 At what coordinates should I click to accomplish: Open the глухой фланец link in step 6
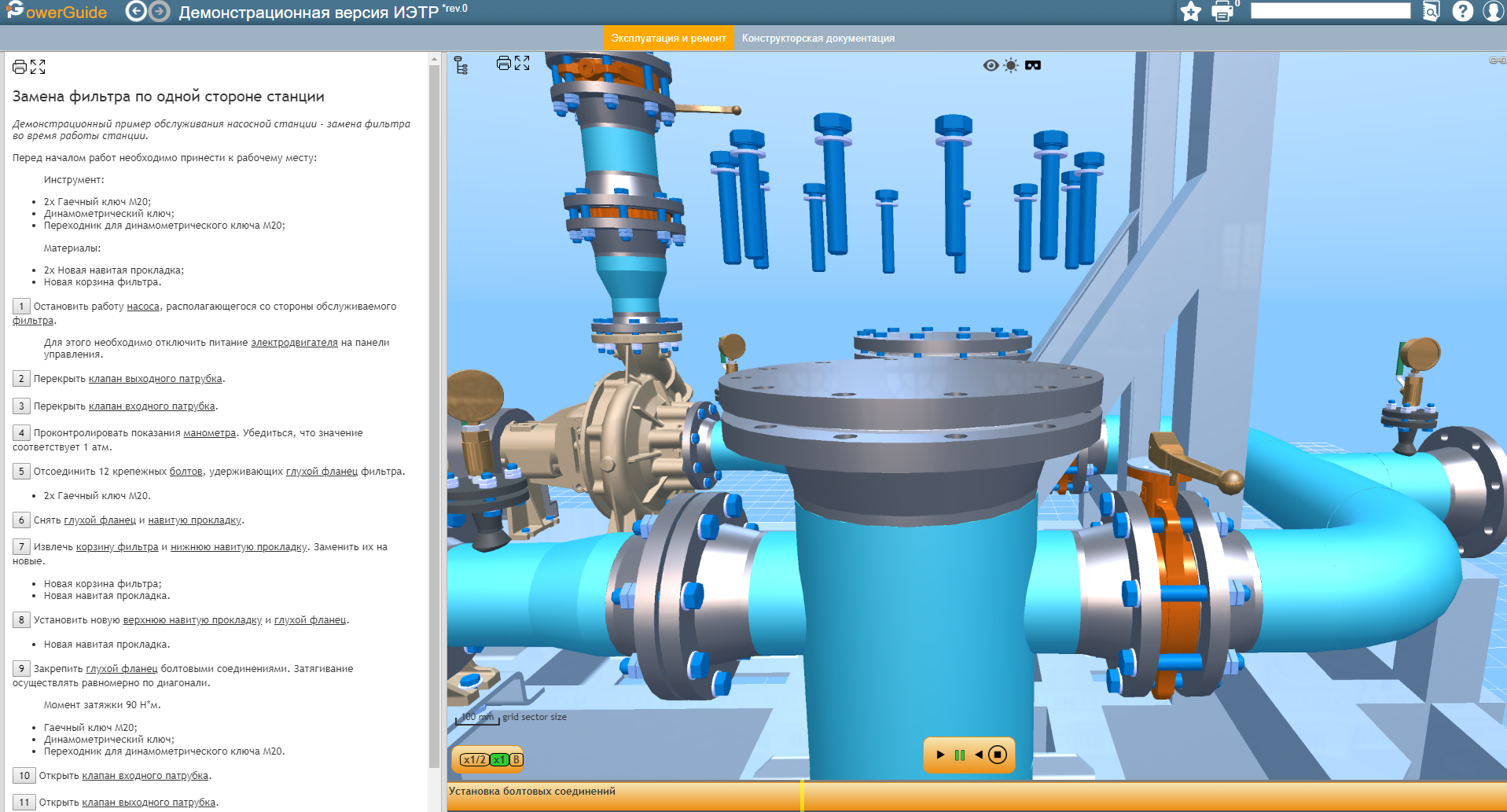[100, 520]
